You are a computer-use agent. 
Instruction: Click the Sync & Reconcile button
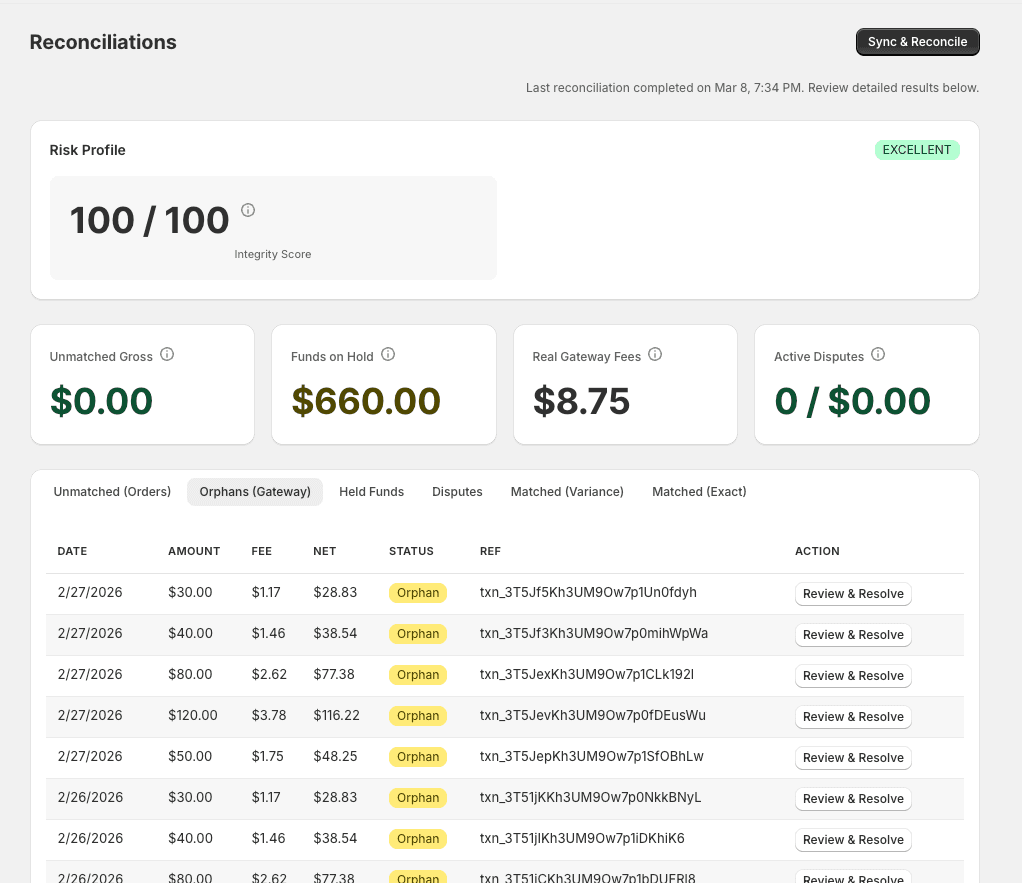917,41
